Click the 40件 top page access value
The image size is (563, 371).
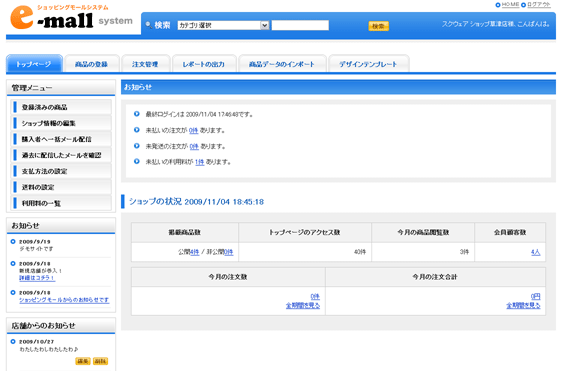pyautogui.click(x=360, y=252)
